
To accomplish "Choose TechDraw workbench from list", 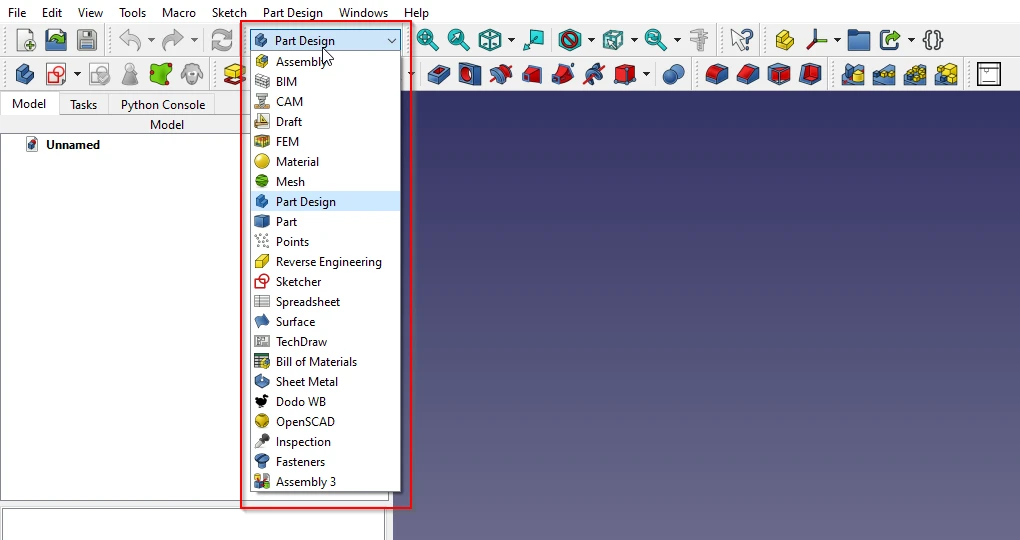I will coord(325,342).
